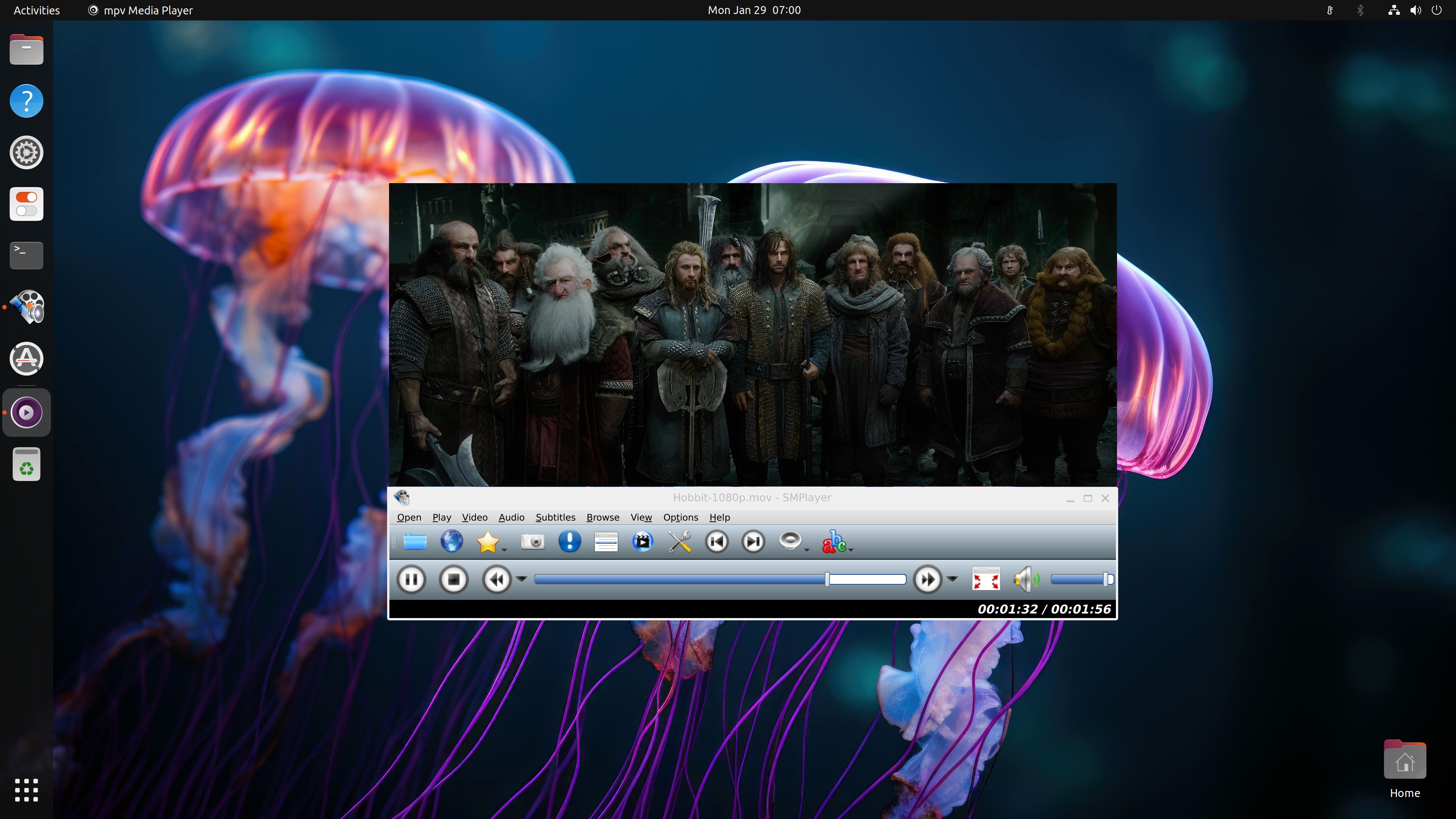This screenshot has width=1456, height=819.
Task: Open Software Updater from the dock
Action: tap(27, 358)
